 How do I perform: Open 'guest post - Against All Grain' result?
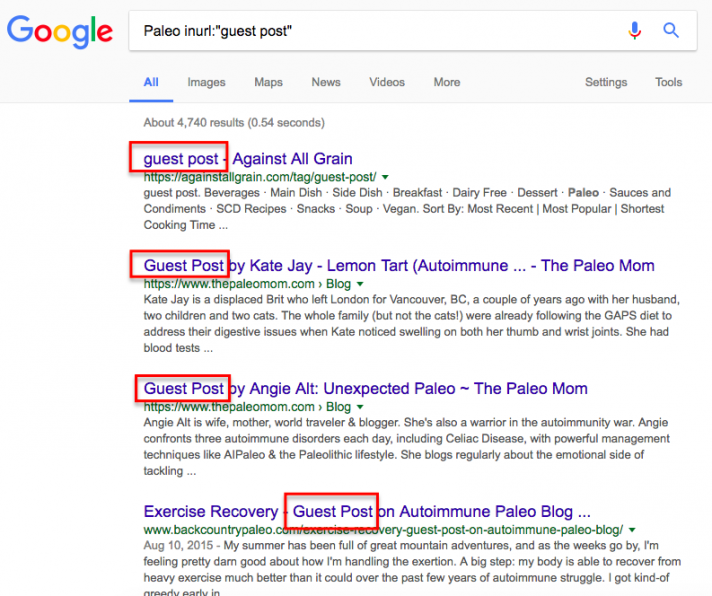pyautogui.click(x=248, y=159)
